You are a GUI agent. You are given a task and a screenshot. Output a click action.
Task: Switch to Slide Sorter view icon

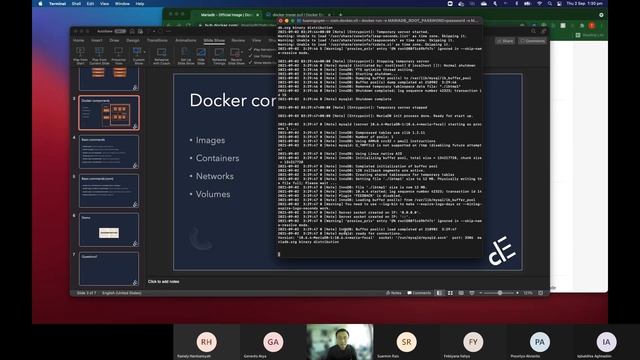click(x=450, y=293)
